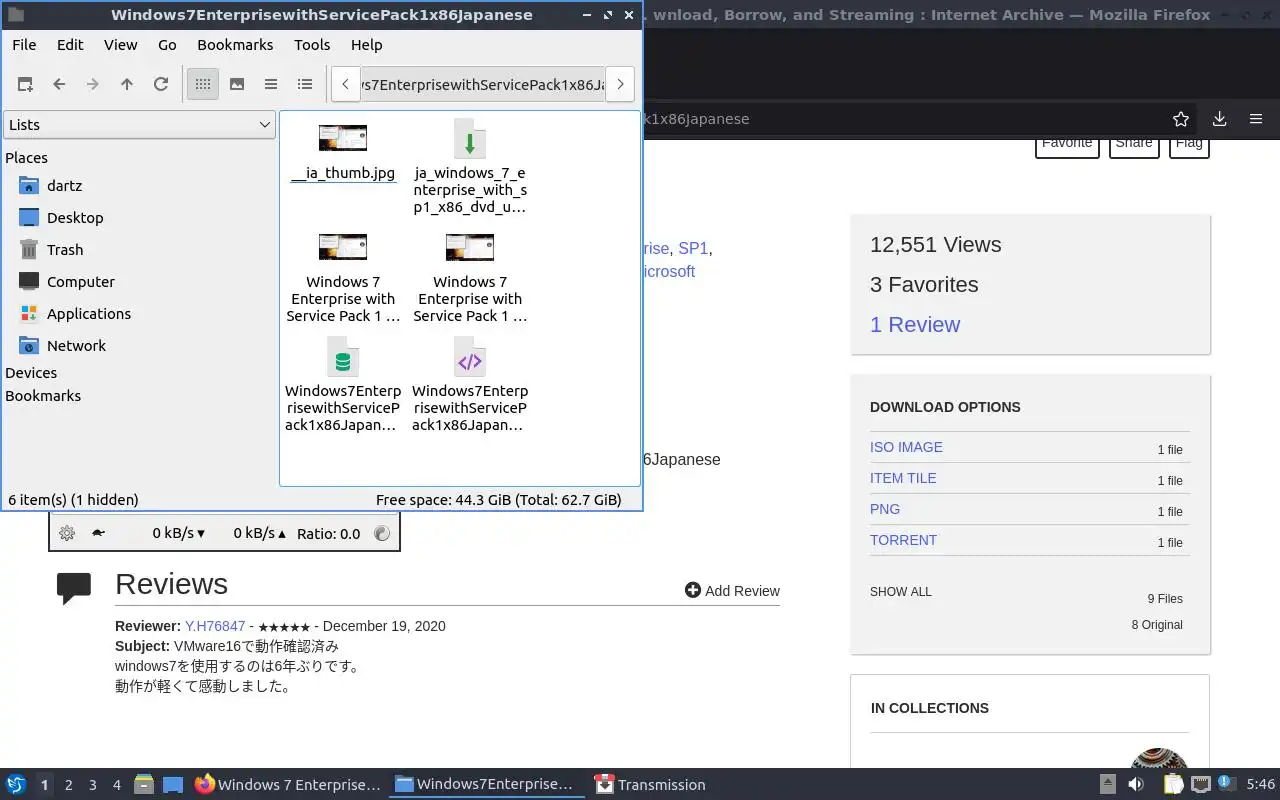
Task: Click SHOW ALL download files
Action: [x=900, y=592]
